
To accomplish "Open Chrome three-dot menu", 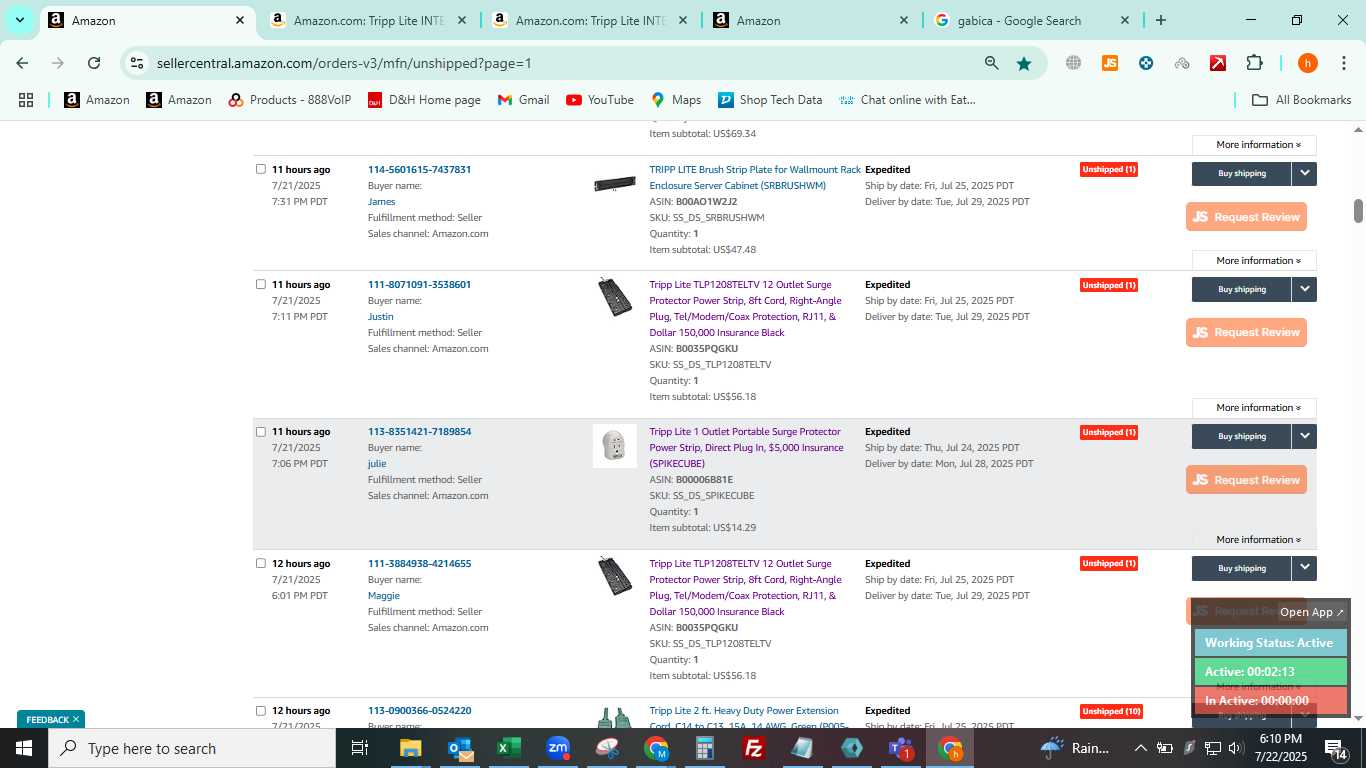I will (x=1343, y=63).
